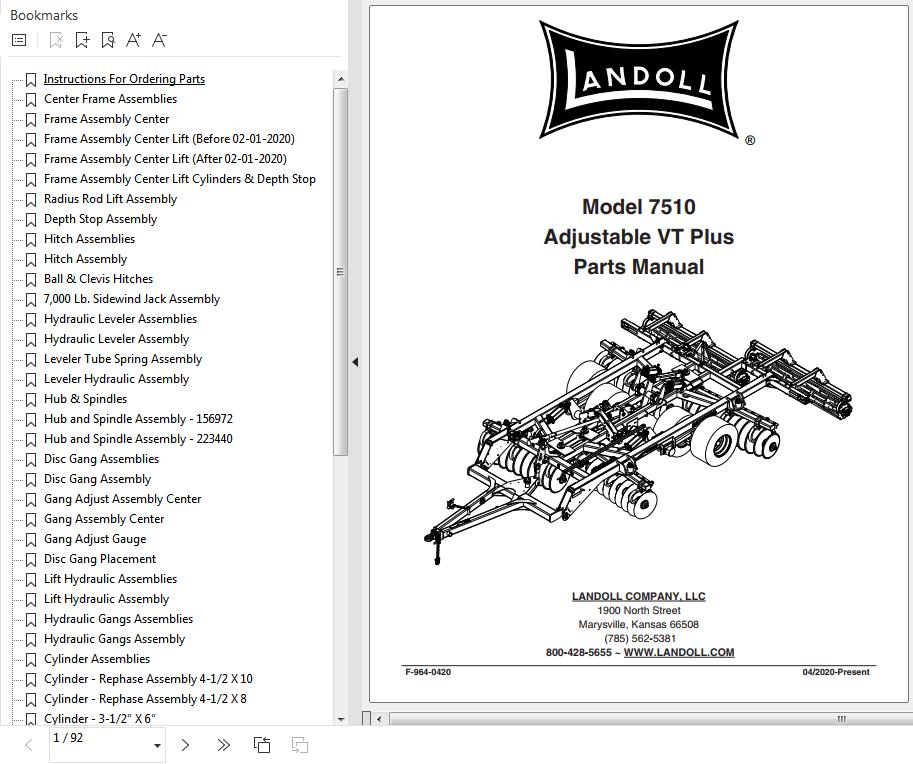The height and width of the screenshot is (764, 913).
Task: Select the Cylinder - 3-1/2" X 6" bookmark
Action: 100,719
